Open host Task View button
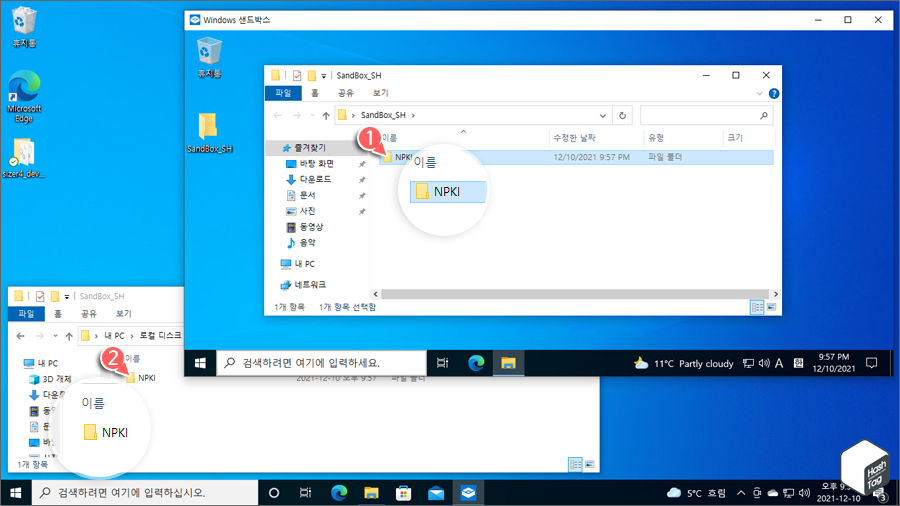This screenshot has height=506, width=900. pyautogui.click(x=306, y=493)
